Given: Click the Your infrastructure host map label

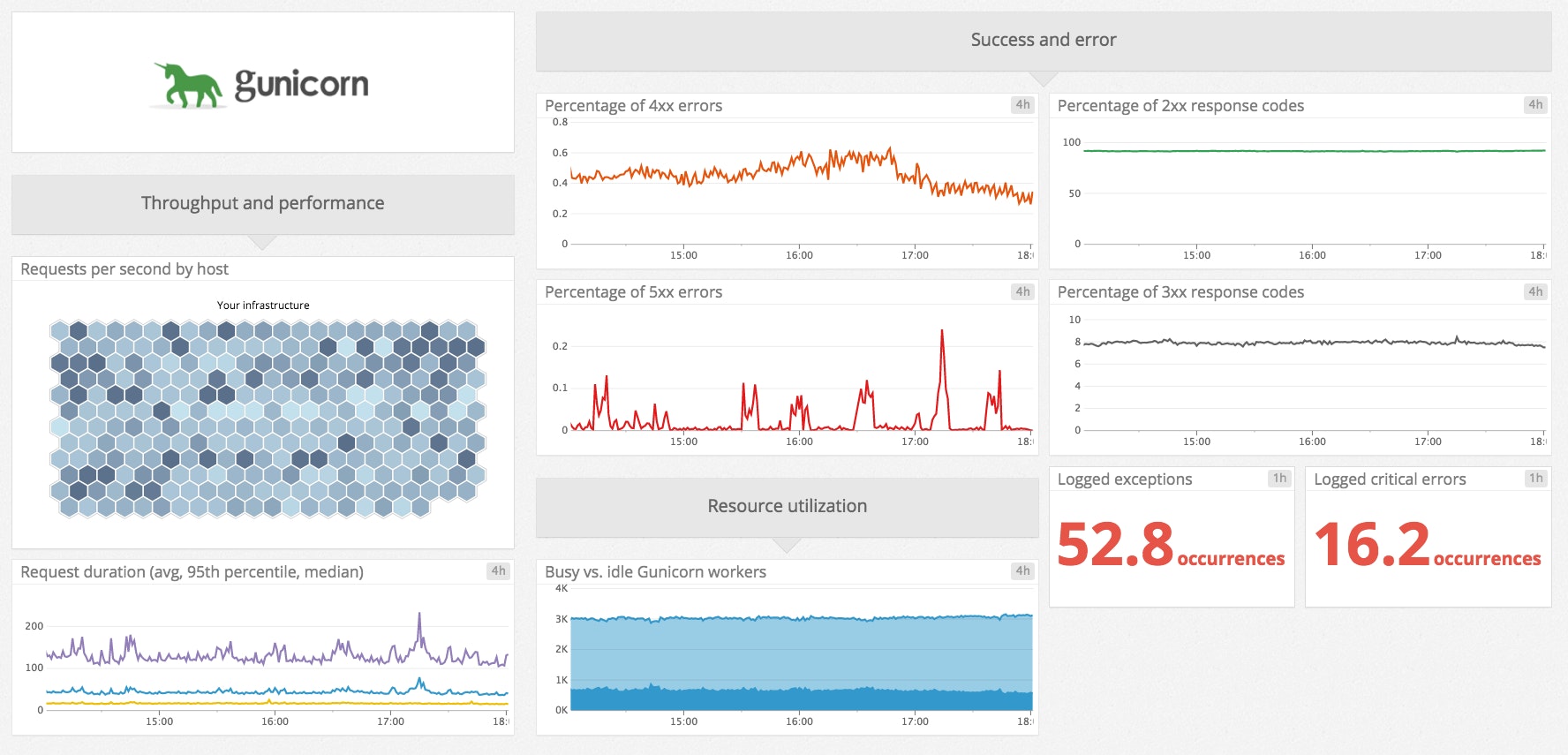Looking at the screenshot, I should click(263, 306).
